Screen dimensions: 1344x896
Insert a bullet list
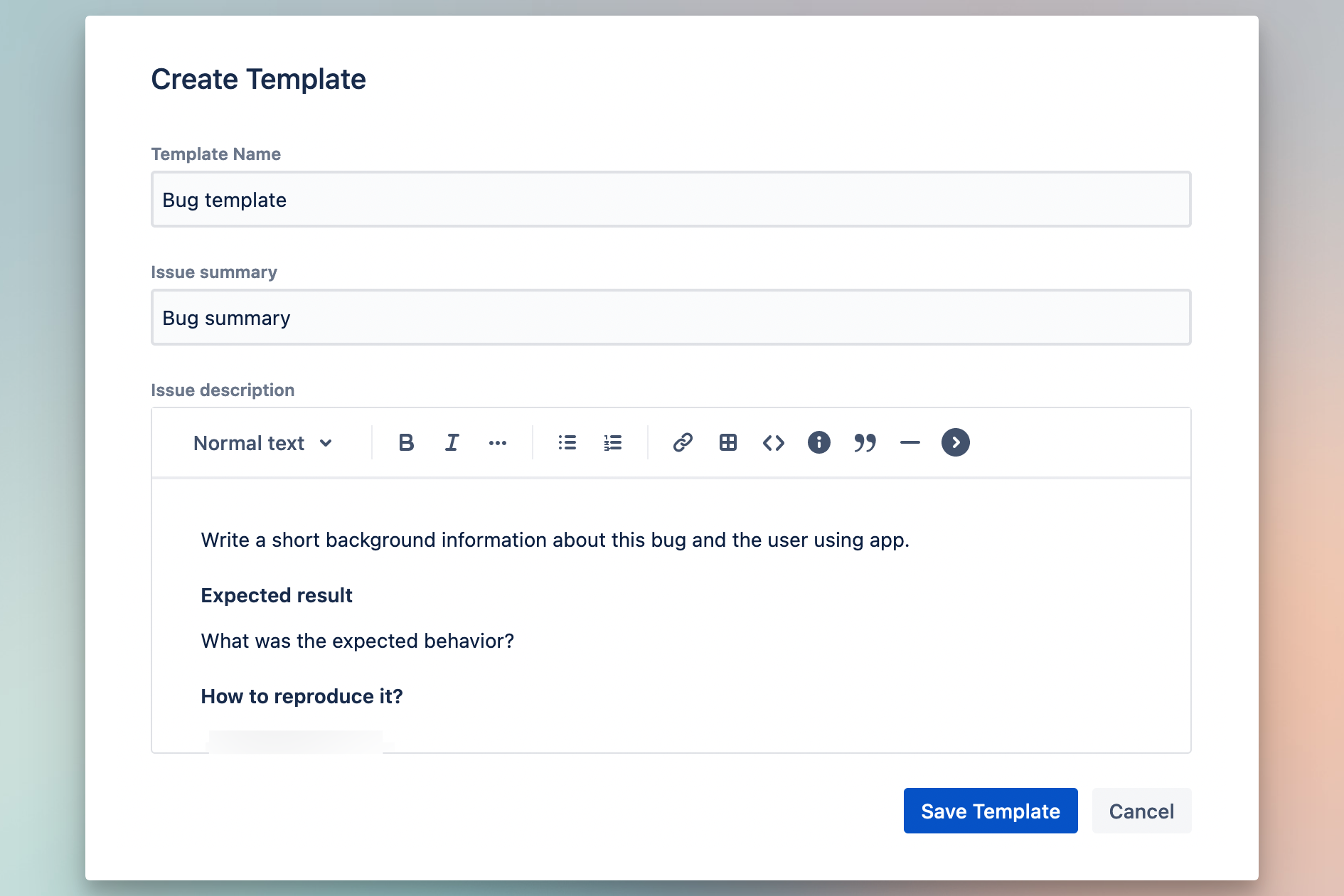pos(567,442)
